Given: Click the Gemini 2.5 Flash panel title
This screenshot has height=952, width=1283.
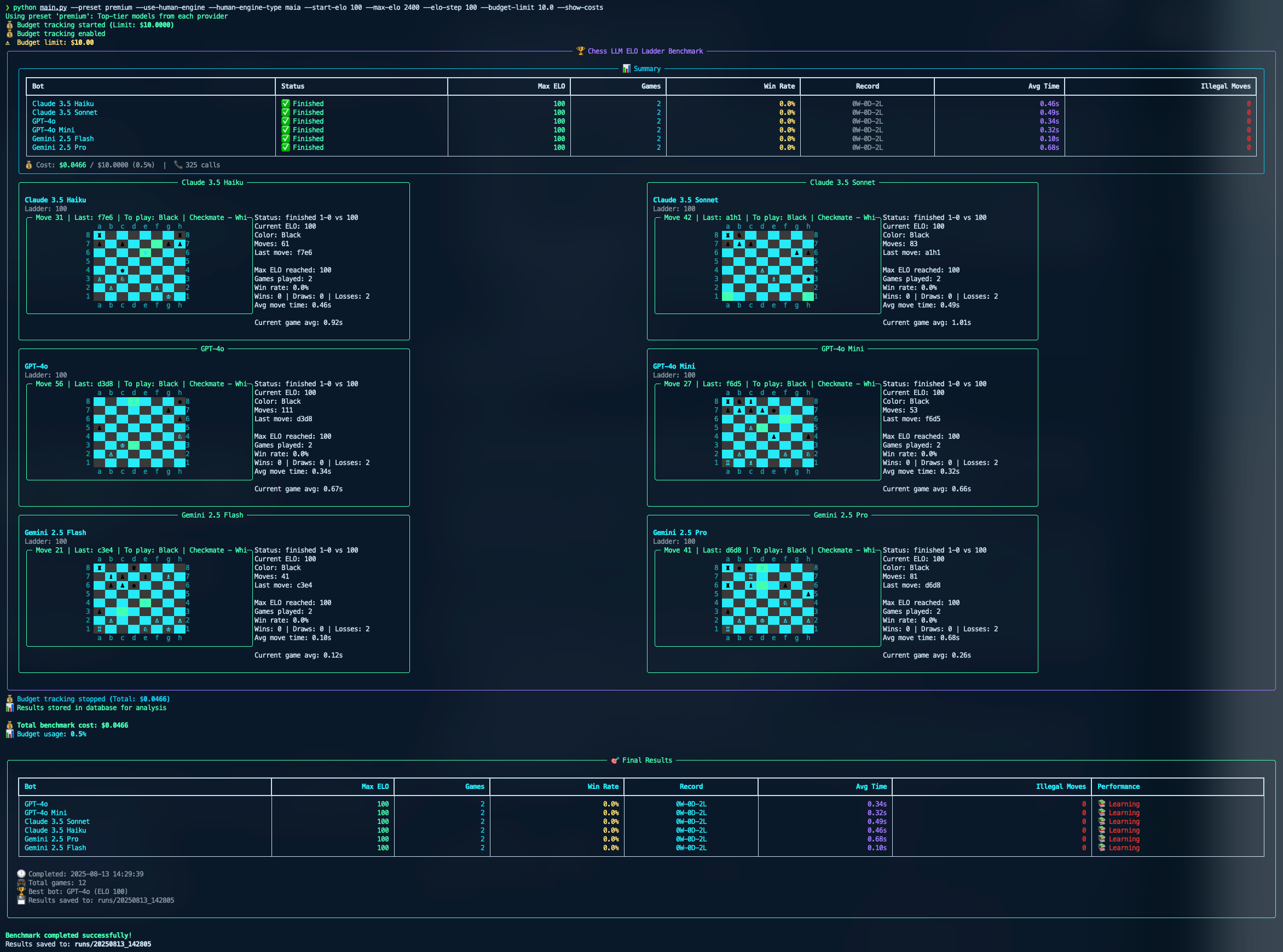Looking at the screenshot, I should tap(212, 515).
